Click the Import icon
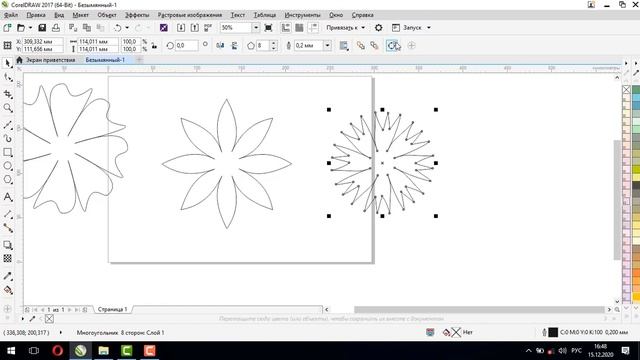The width and height of the screenshot is (640, 360). click(181, 28)
